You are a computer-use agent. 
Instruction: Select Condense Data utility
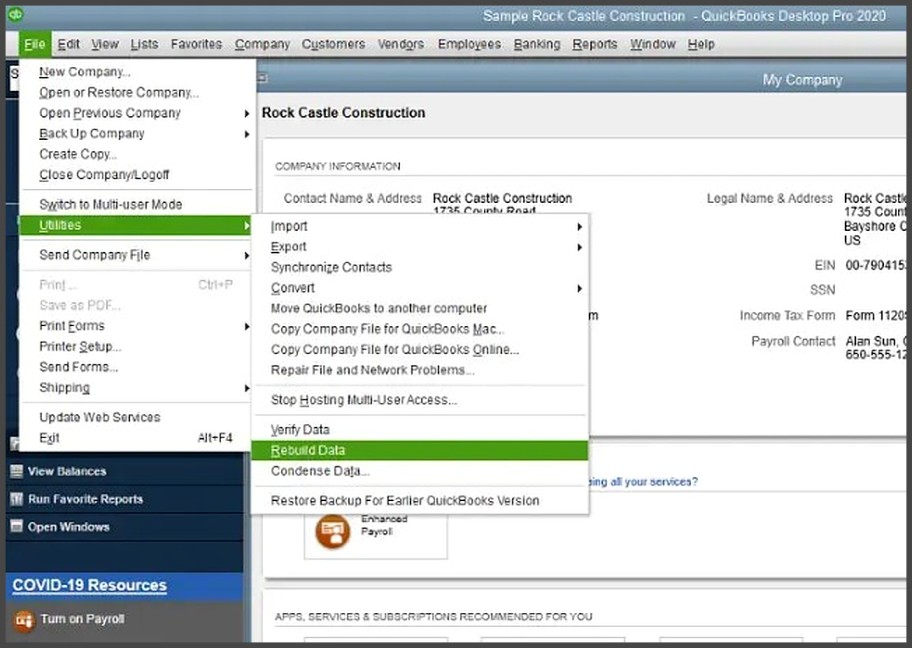(x=419, y=471)
